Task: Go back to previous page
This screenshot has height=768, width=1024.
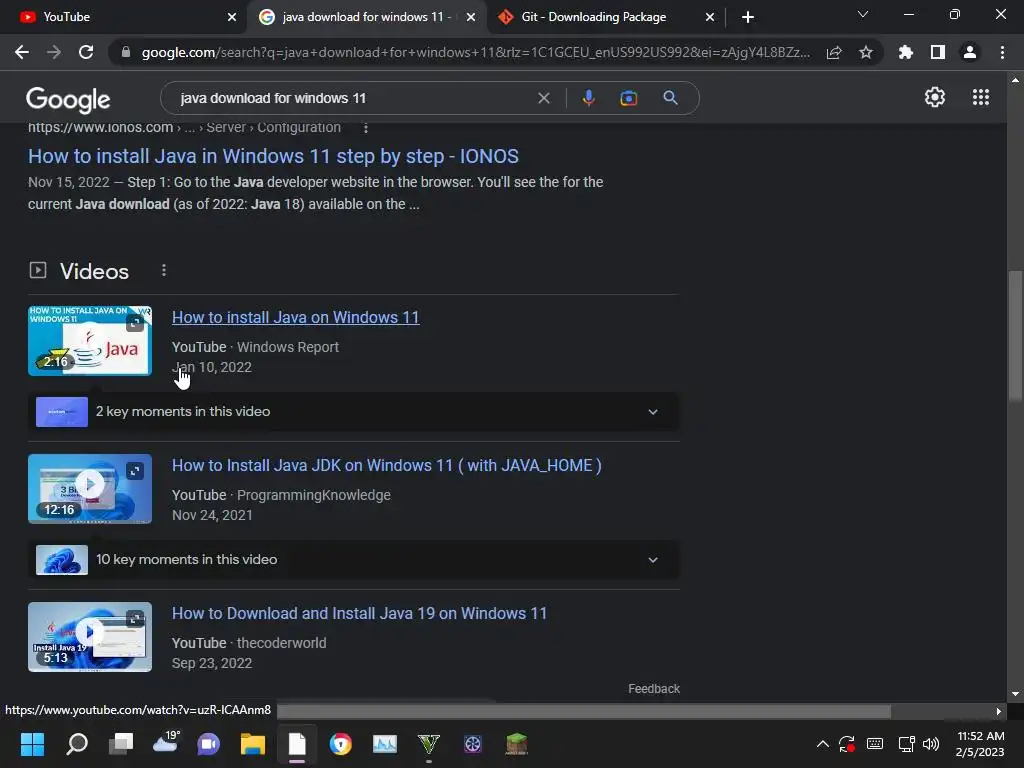Action: pyautogui.click(x=22, y=52)
